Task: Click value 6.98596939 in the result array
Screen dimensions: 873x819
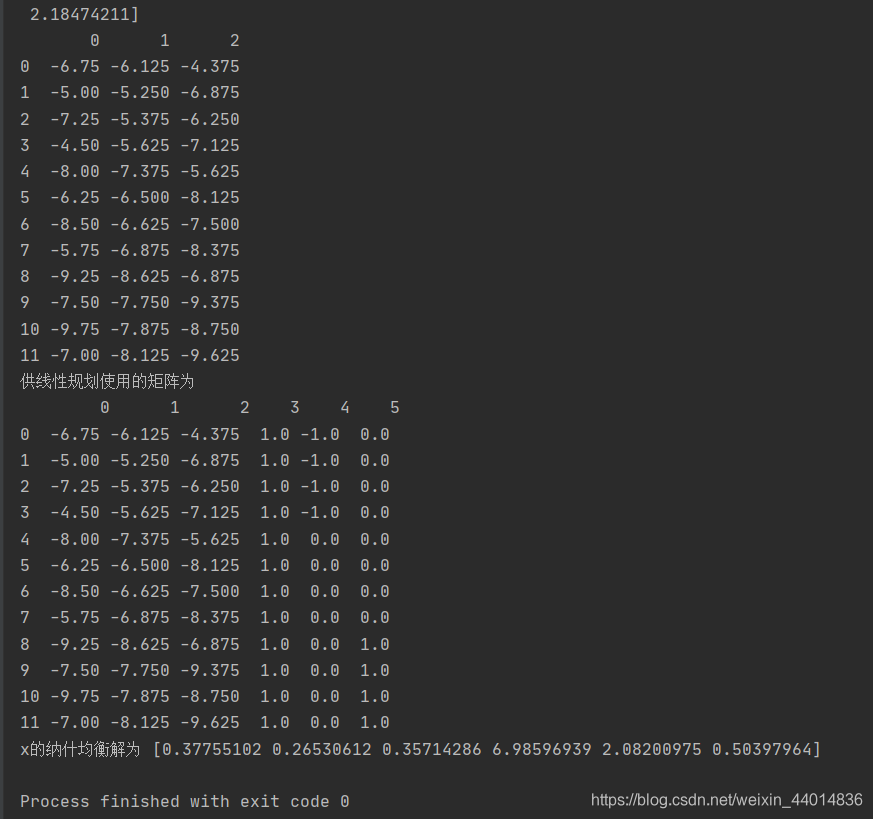Action: click(x=541, y=749)
